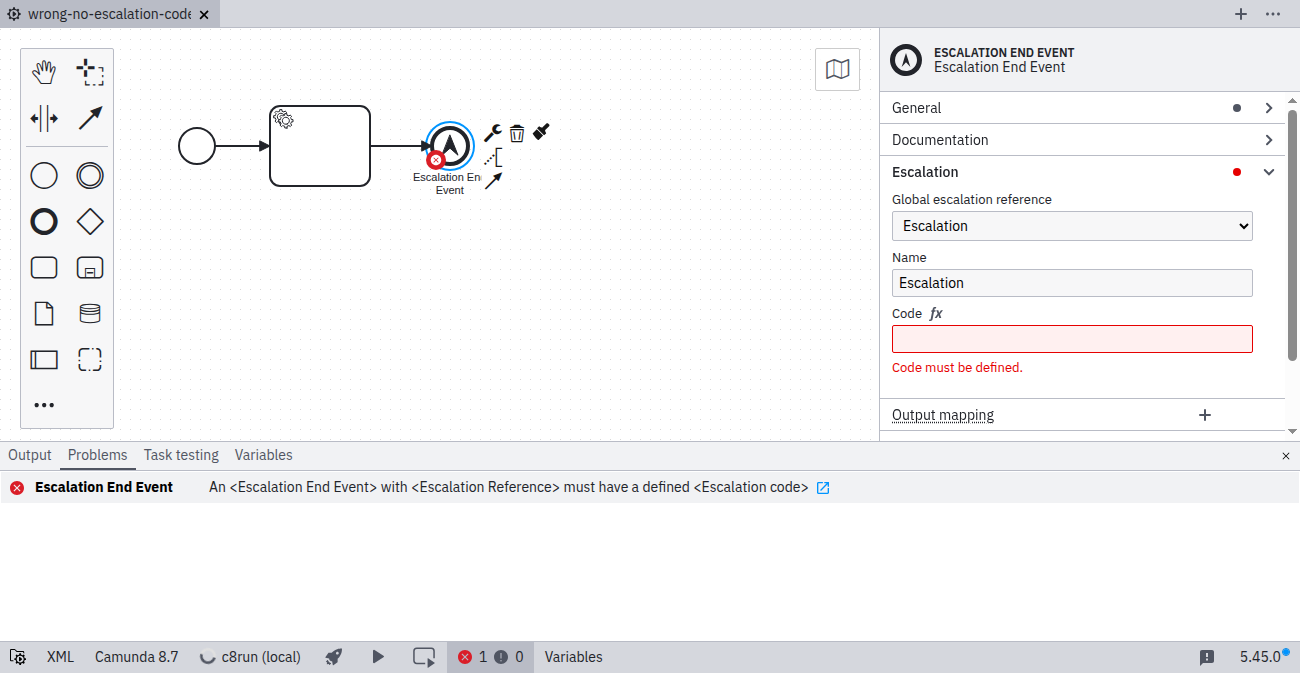Screen dimensions: 1300x673
Task: Select the lasso tool
Action: [x=90, y=72]
